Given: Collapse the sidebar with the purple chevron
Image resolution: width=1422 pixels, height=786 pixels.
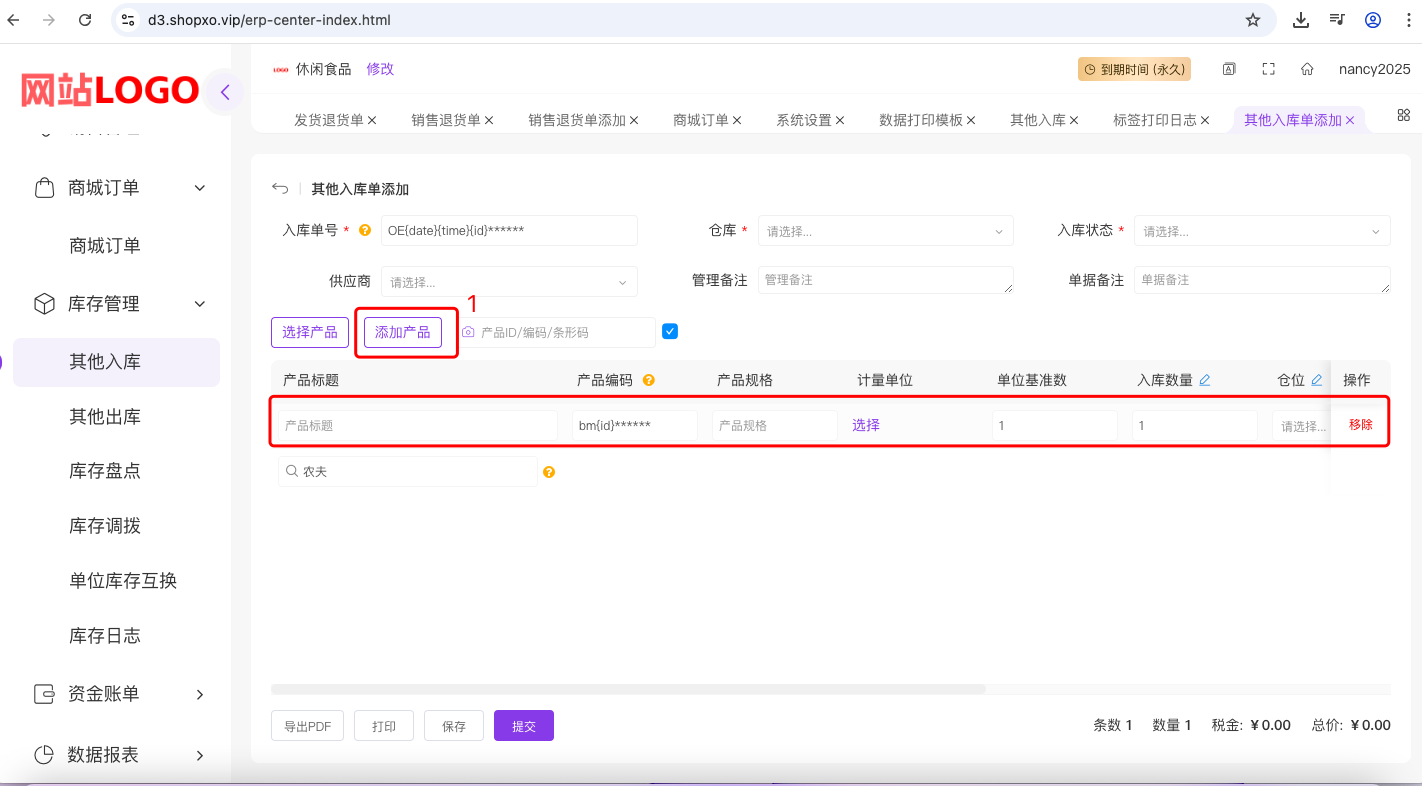Looking at the screenshot, I should 225,93.
